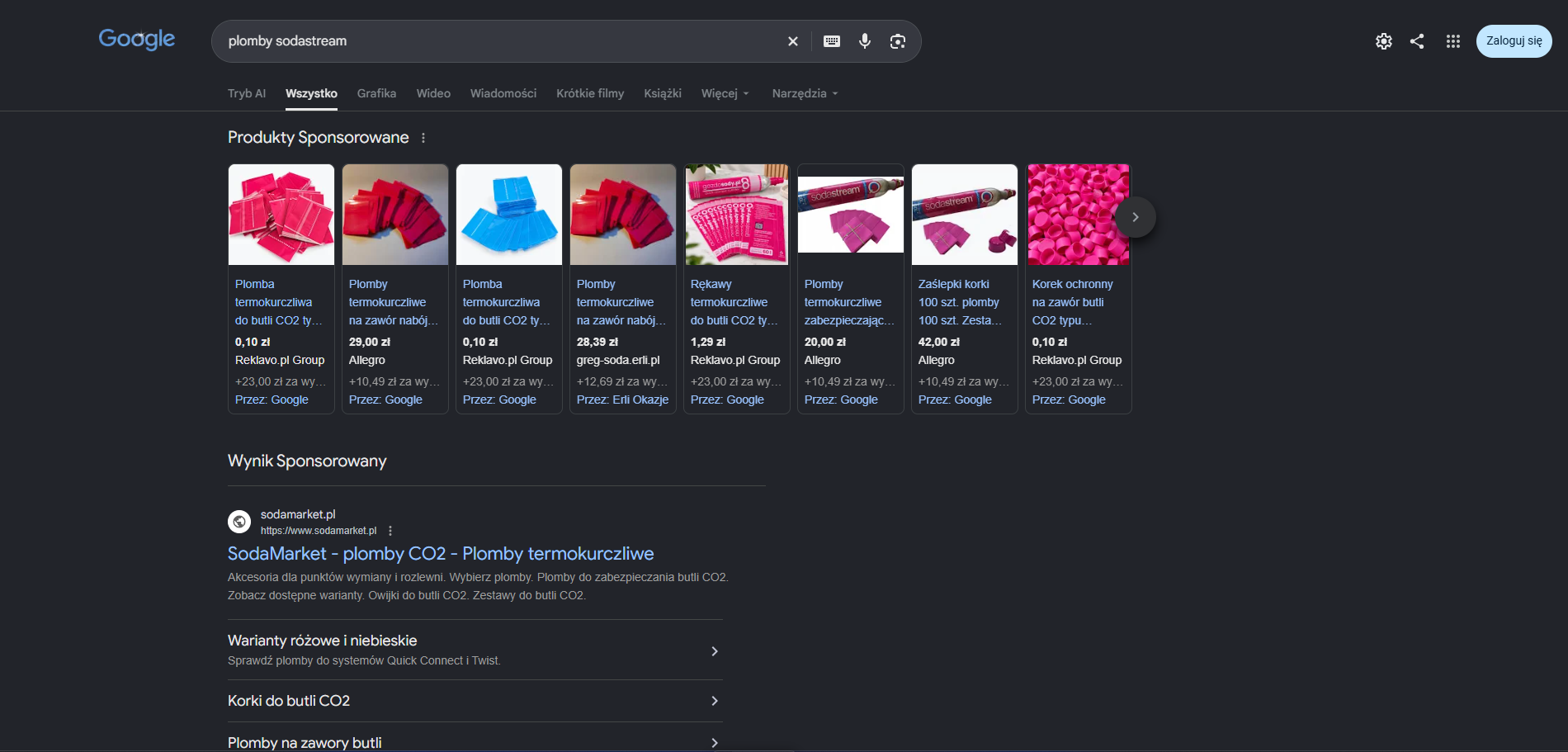Open the Google apps grid
Screen dimensions: 1568x752
pos(1453,41)
